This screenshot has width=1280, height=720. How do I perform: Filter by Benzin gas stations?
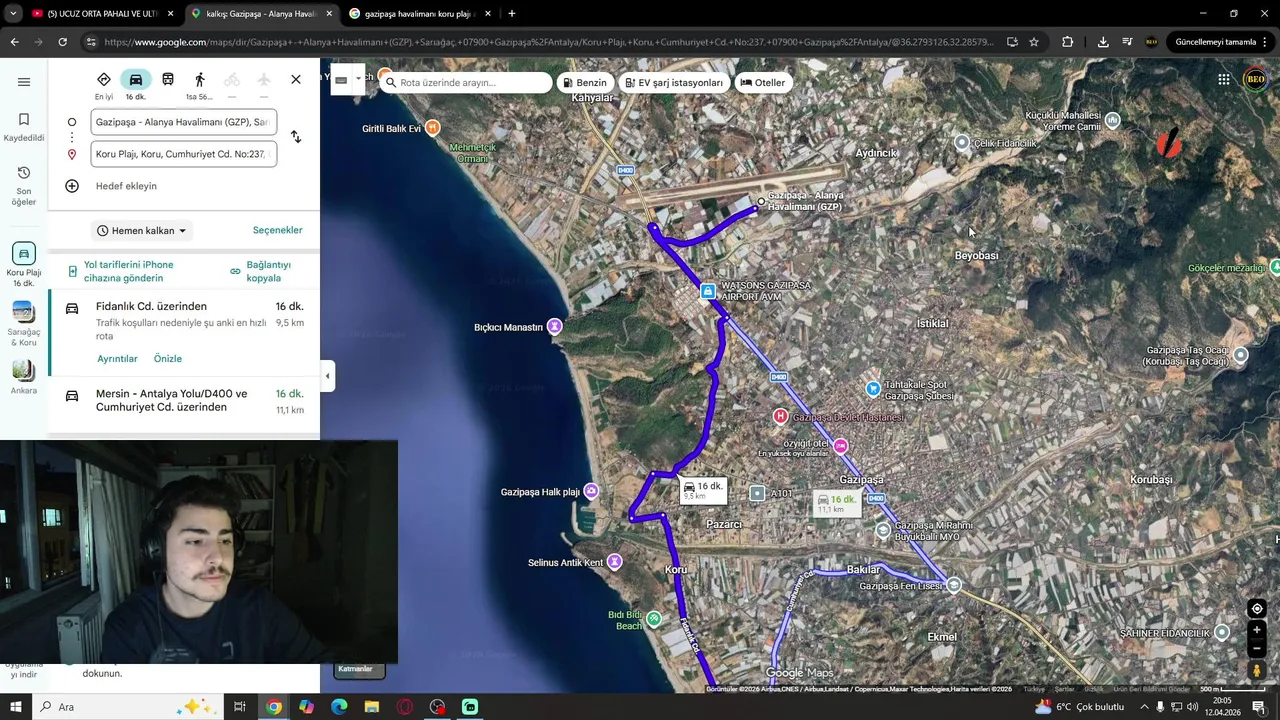click(x=585, y=83)
